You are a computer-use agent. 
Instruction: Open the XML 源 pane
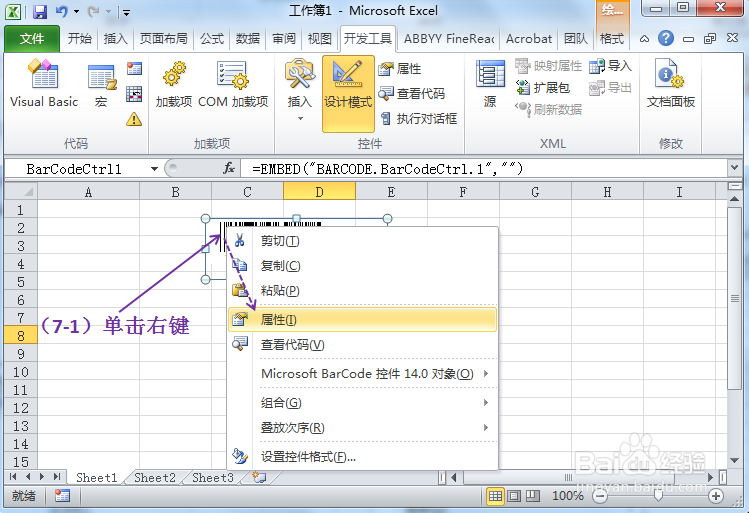(x=490, y=84)
